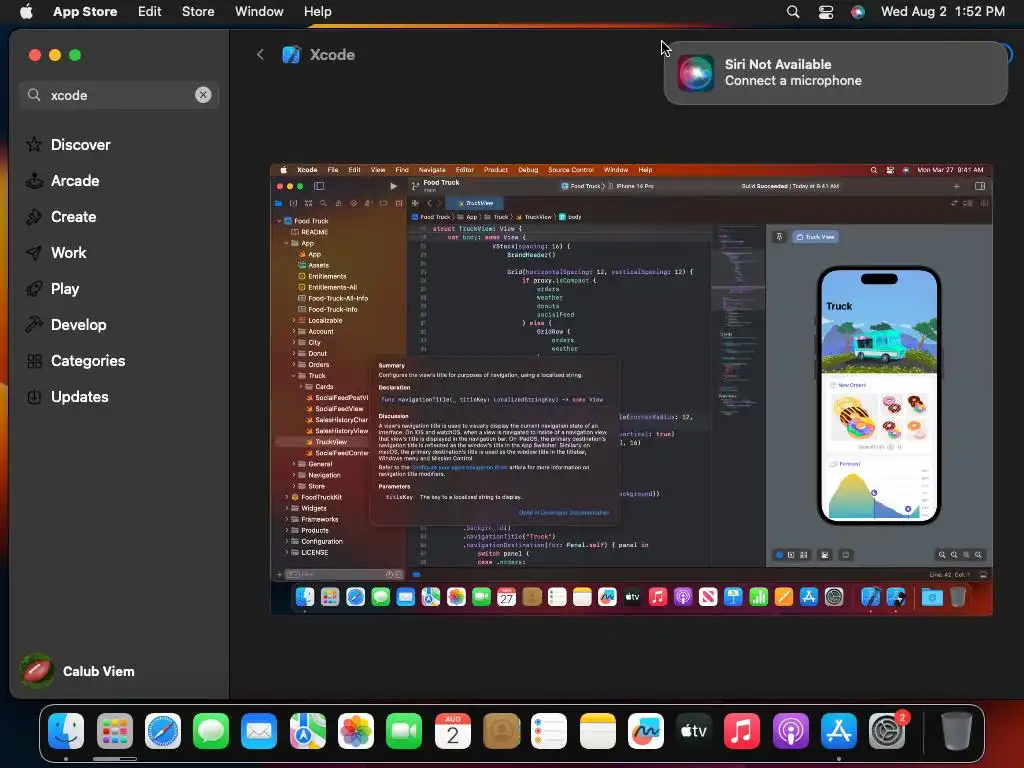Open the Window menu
This screenshot has width=1024, height=768.
(259, 11)
